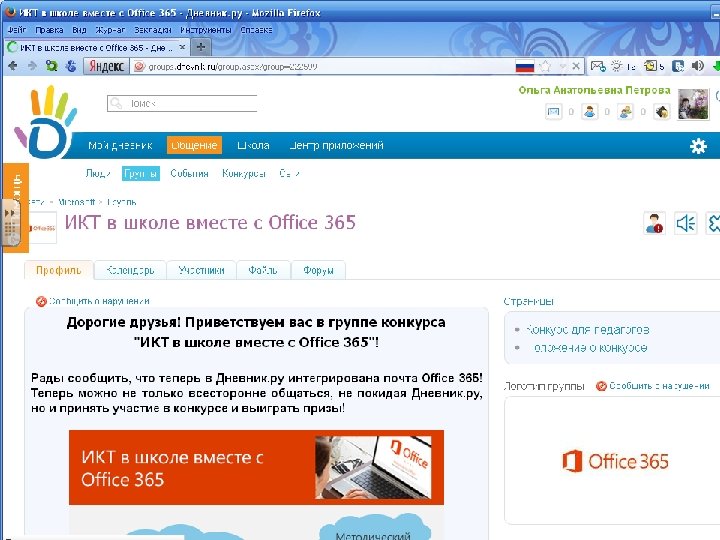Go to Люди subsection
This screenshot has width=720, height=540.
98,174
